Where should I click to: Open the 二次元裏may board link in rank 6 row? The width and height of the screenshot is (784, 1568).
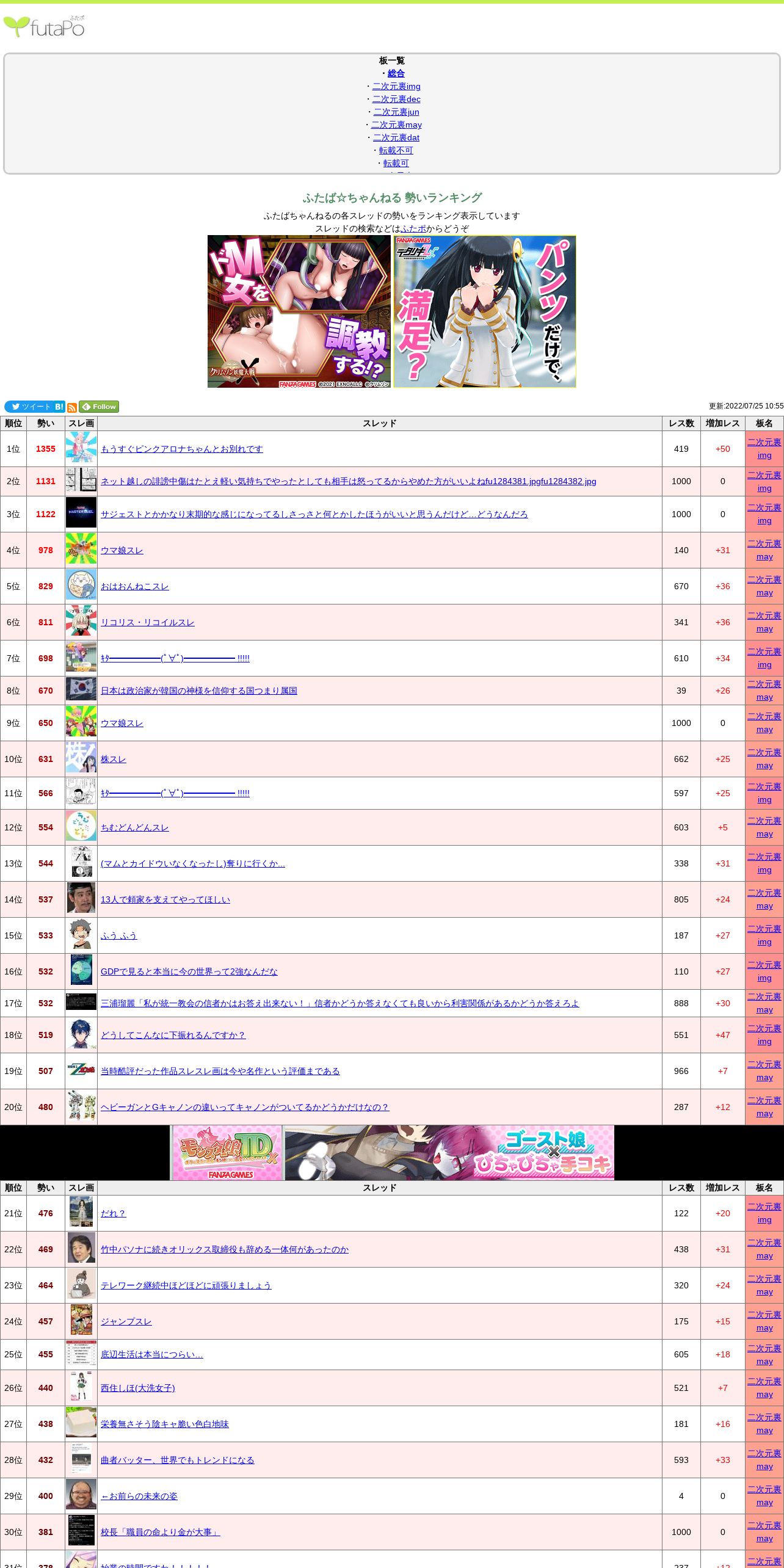764,622
